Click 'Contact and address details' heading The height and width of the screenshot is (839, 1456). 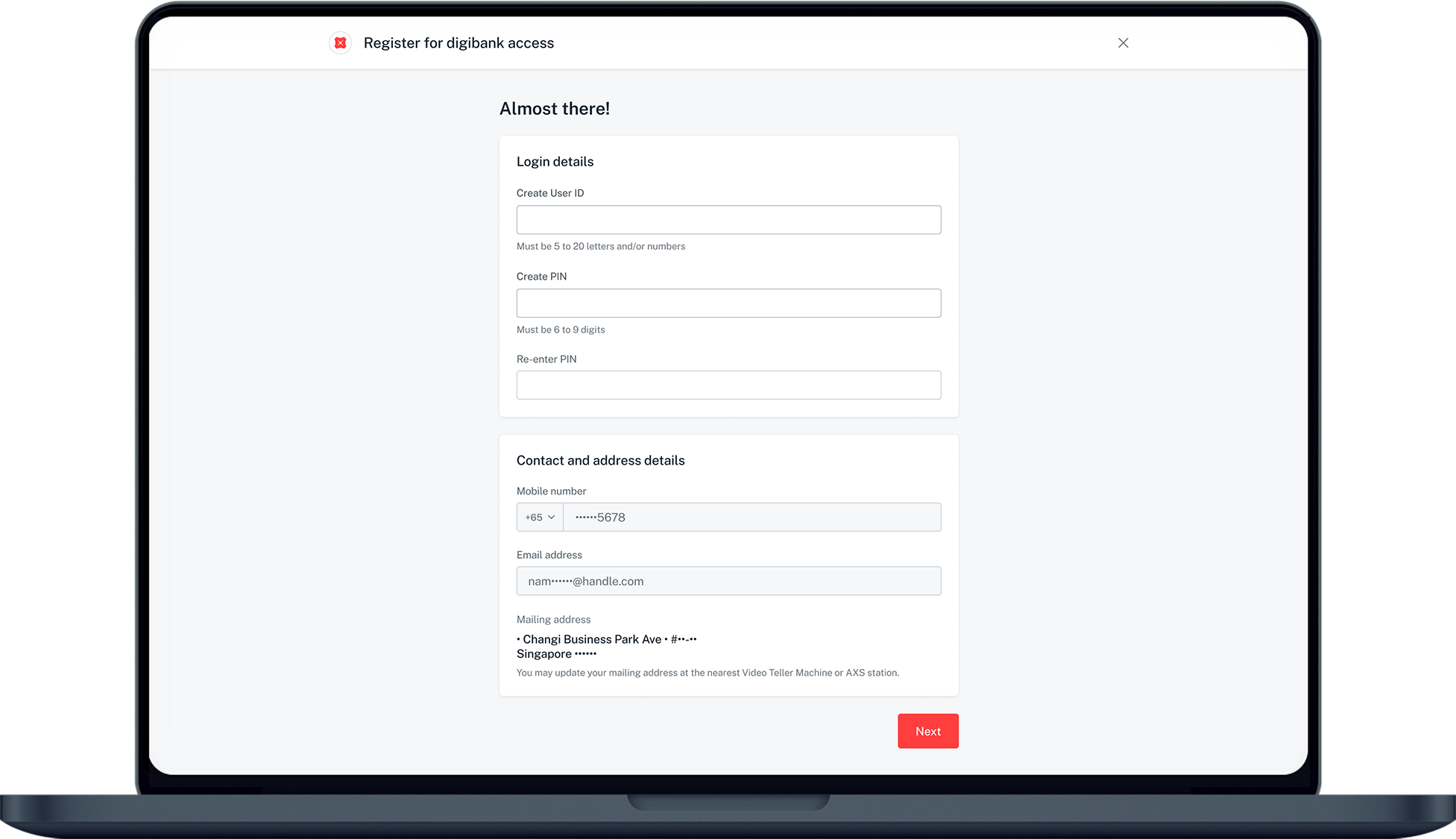pyautogui.click(x=600, y=461)
